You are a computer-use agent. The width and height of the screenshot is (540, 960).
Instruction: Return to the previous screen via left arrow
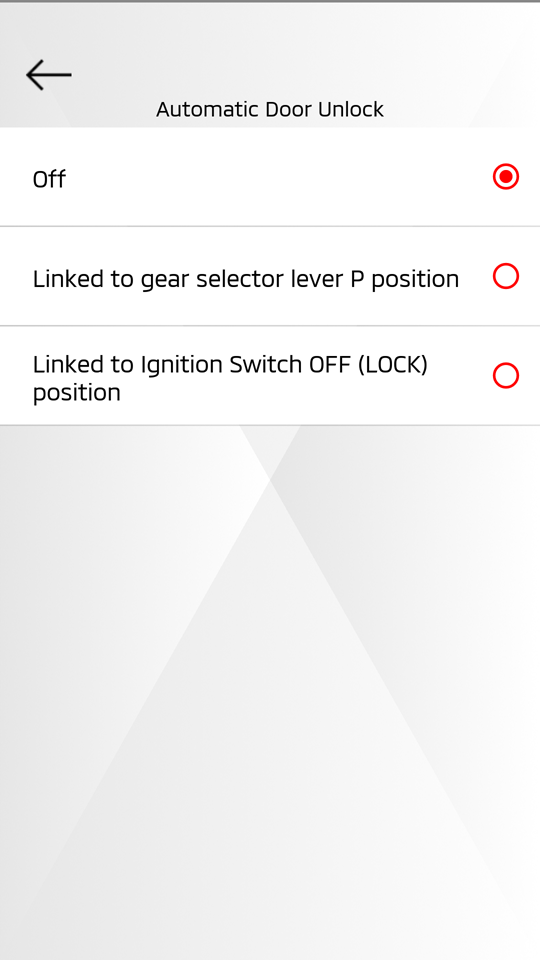pos(49,75)
